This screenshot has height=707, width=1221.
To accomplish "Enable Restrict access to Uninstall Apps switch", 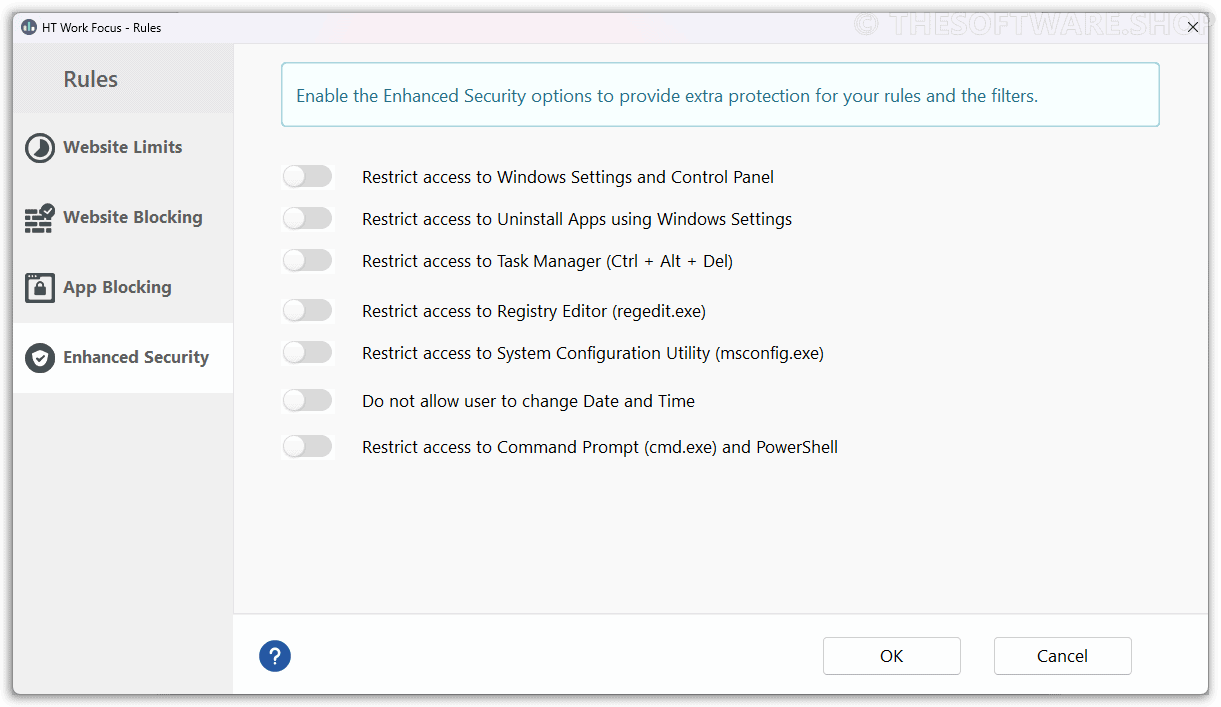I will tap(307, 219).
